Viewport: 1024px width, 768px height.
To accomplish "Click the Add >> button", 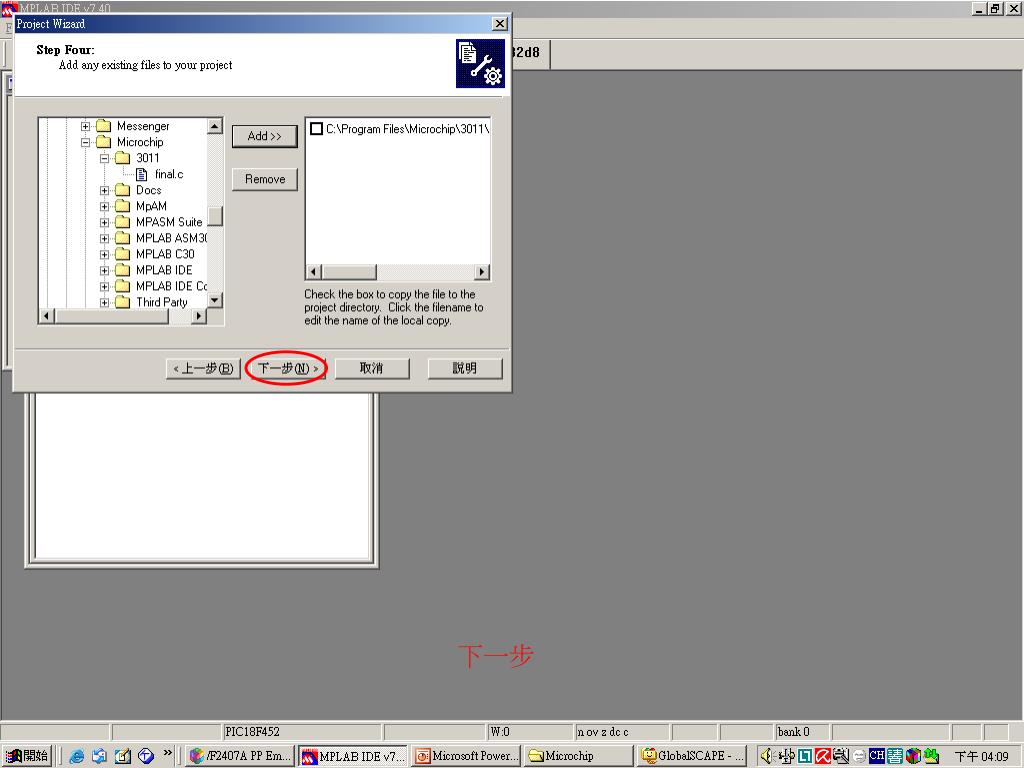I will [x=264, y=136].
